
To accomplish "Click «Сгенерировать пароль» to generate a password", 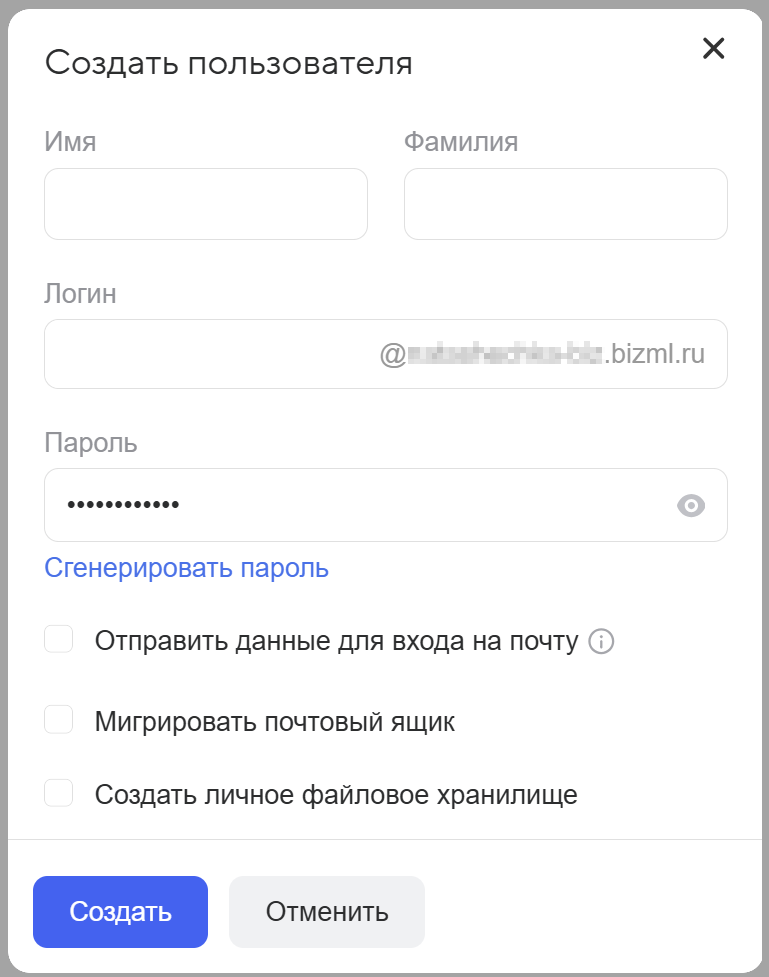I will click(x=185, y=567).
